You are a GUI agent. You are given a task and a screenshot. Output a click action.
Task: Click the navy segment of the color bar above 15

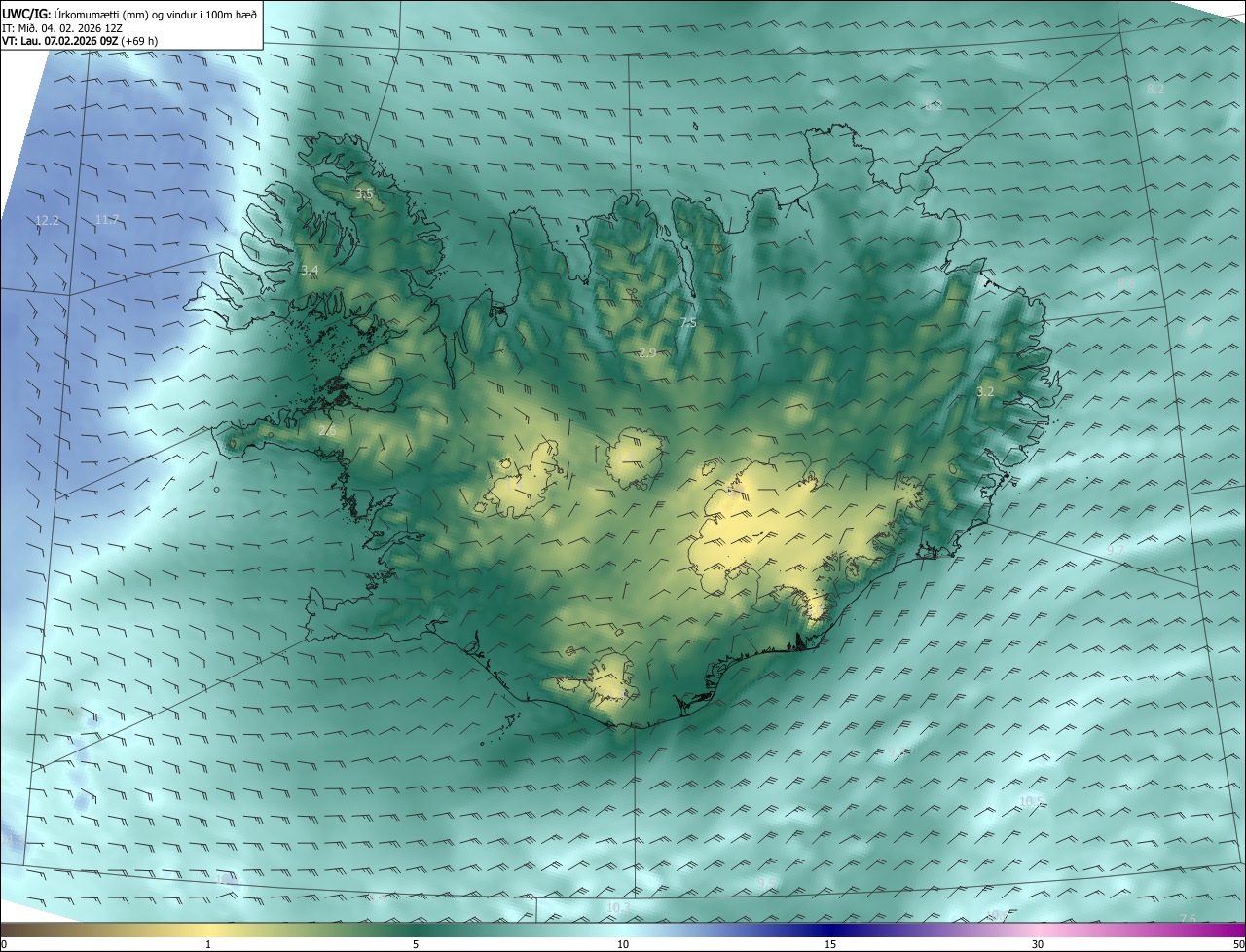click(830, 930)
